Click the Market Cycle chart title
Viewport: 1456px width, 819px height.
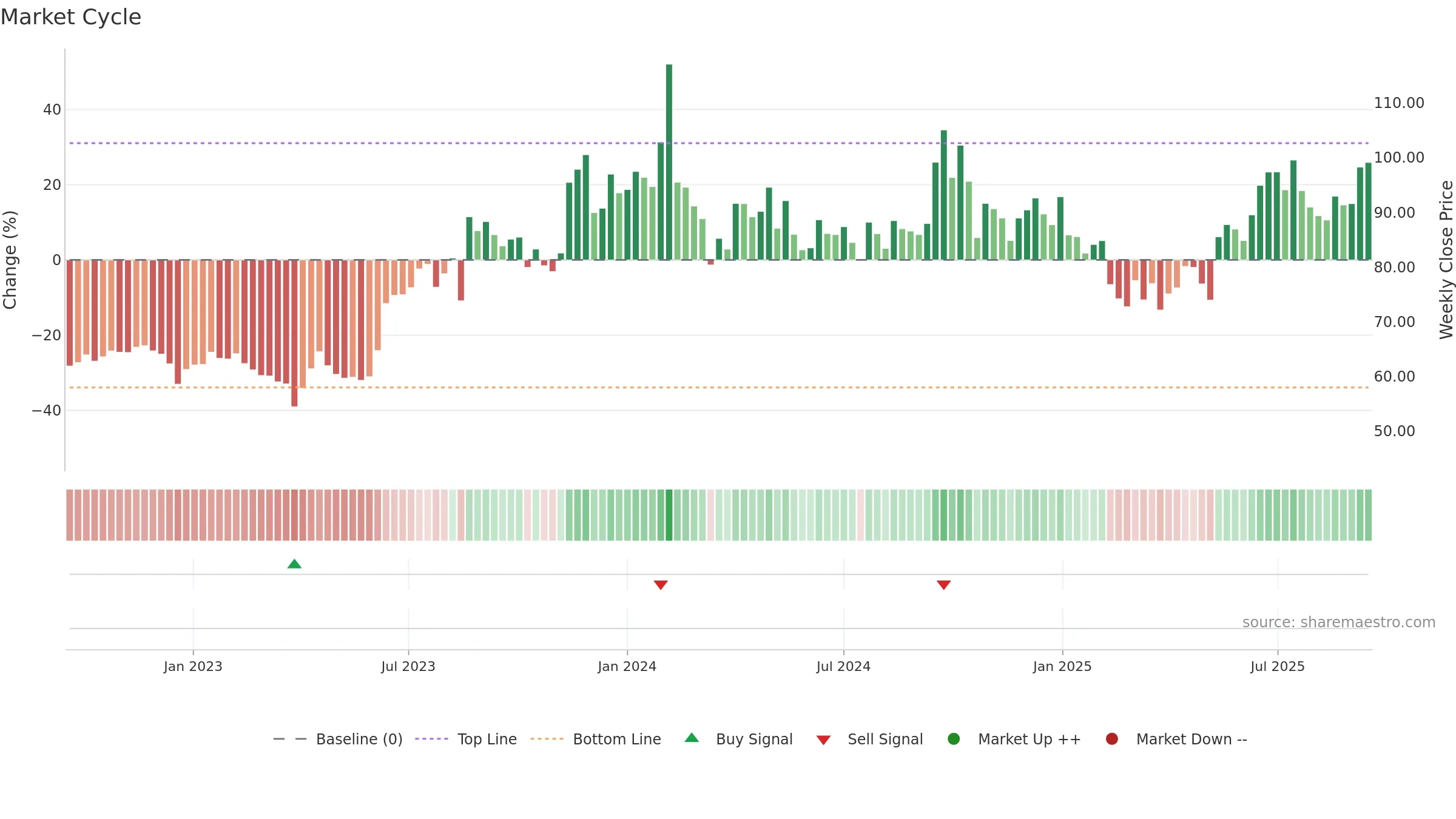[71, 17]
